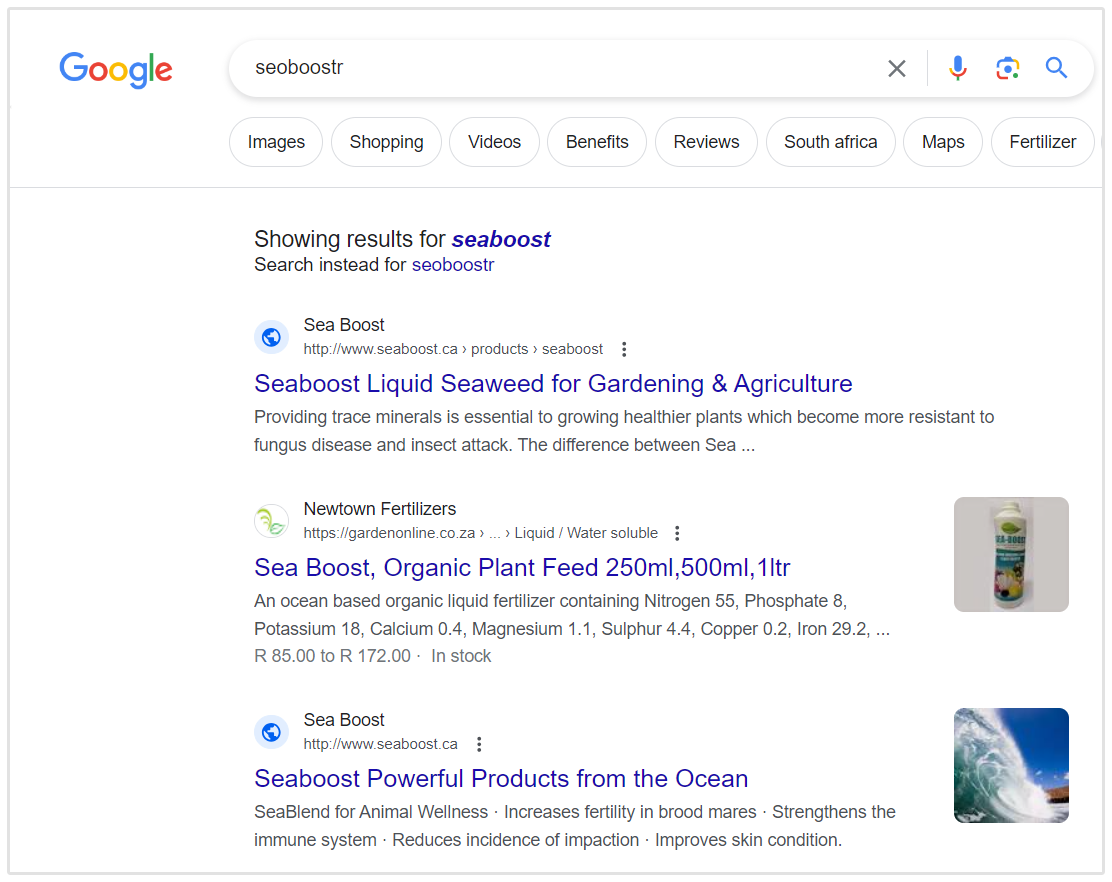Click the first Sea Boost globe favicon

coord(271,337)
